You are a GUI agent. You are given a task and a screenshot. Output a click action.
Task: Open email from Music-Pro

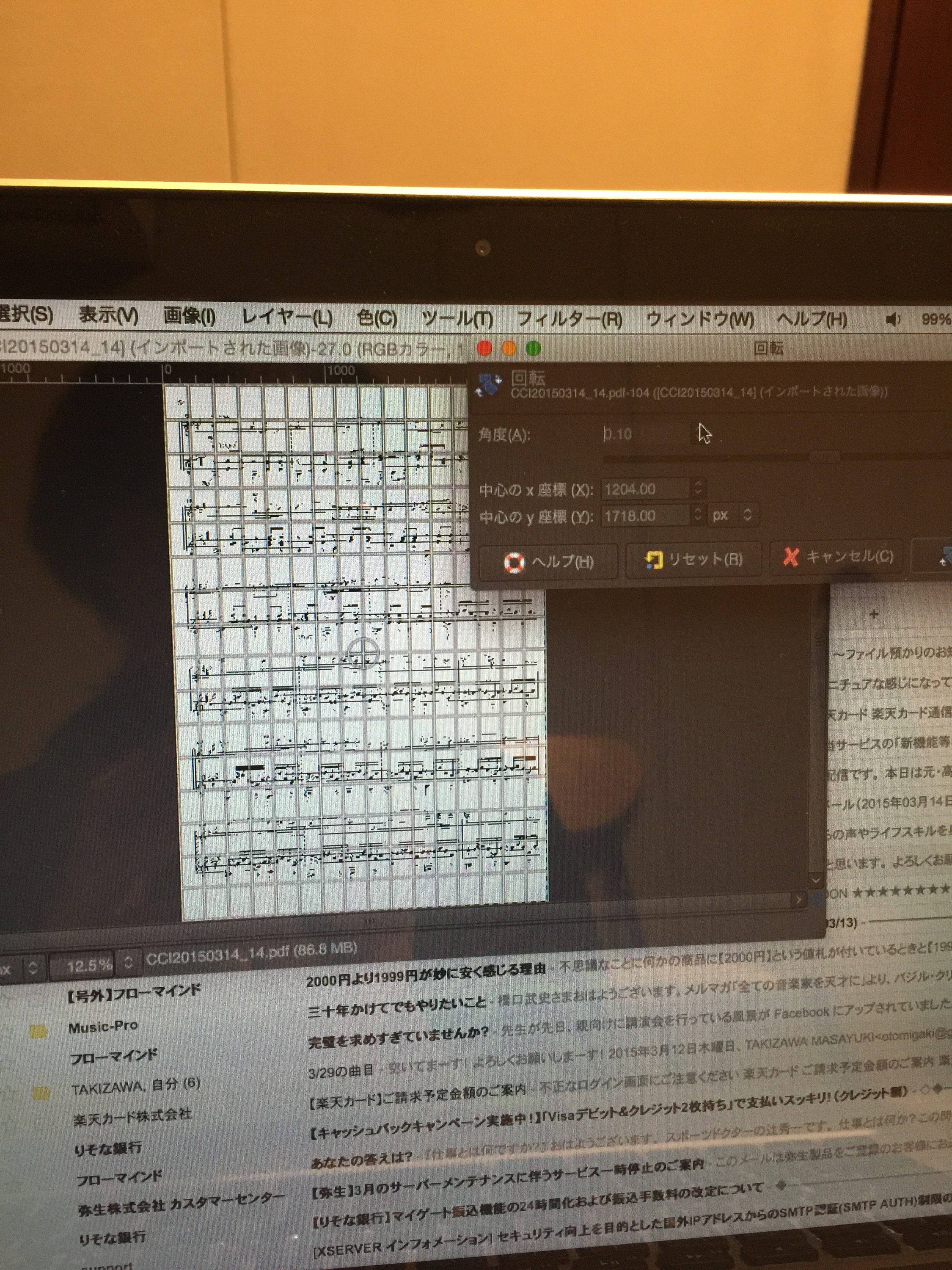click(103, 1027)
